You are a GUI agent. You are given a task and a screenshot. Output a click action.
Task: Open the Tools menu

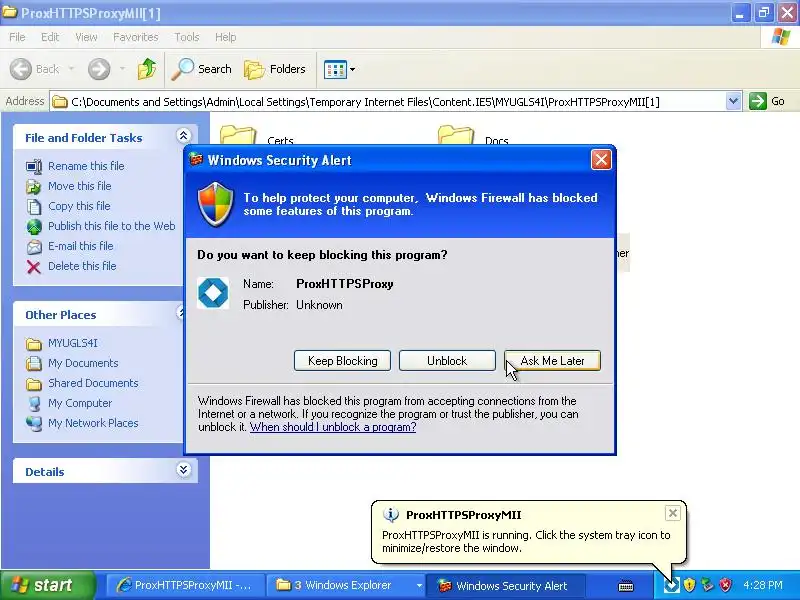tap(187, 37)
